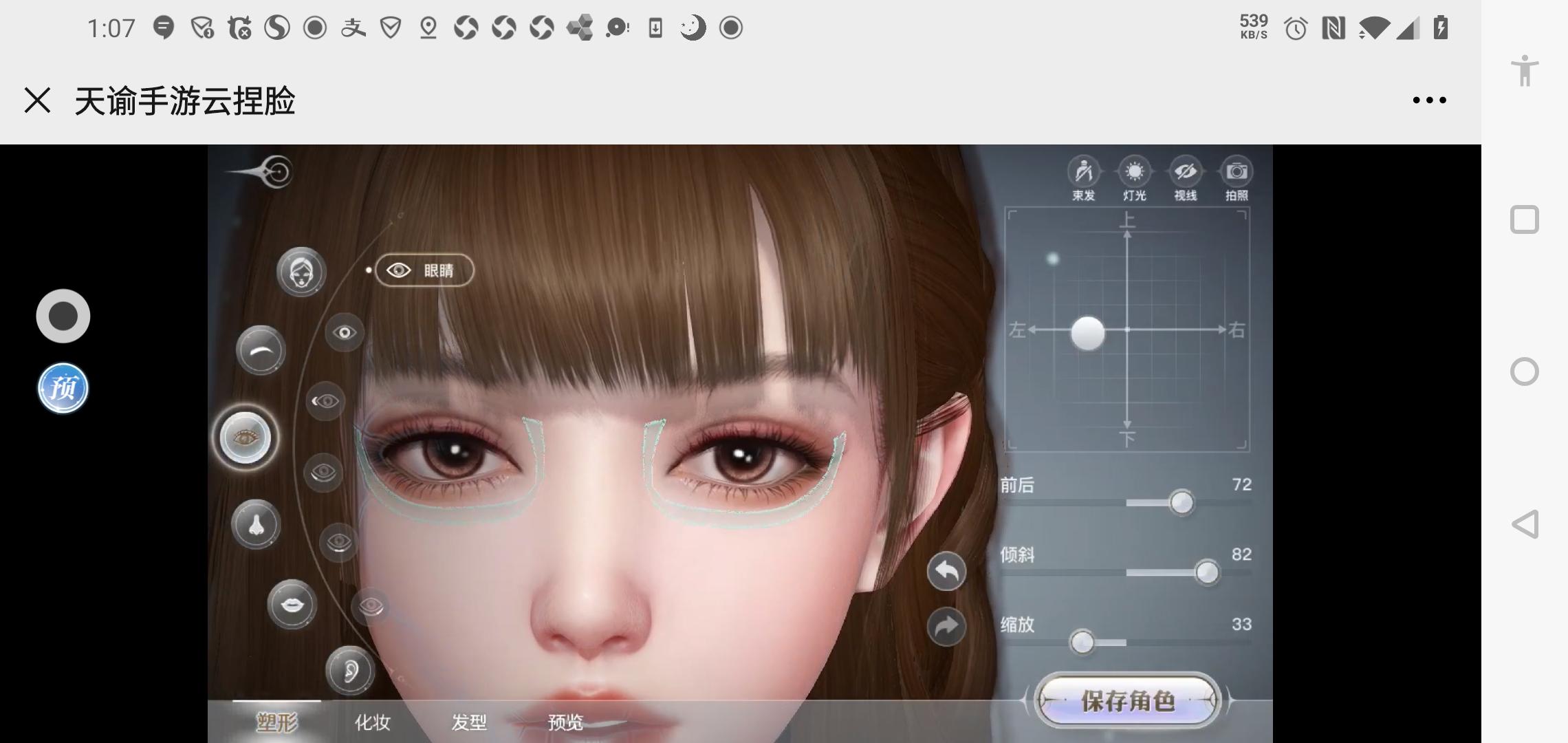Tap Android back navigation triangle
The height and width of the screenshot is (743, 1568).
[x=1525, y=524]
